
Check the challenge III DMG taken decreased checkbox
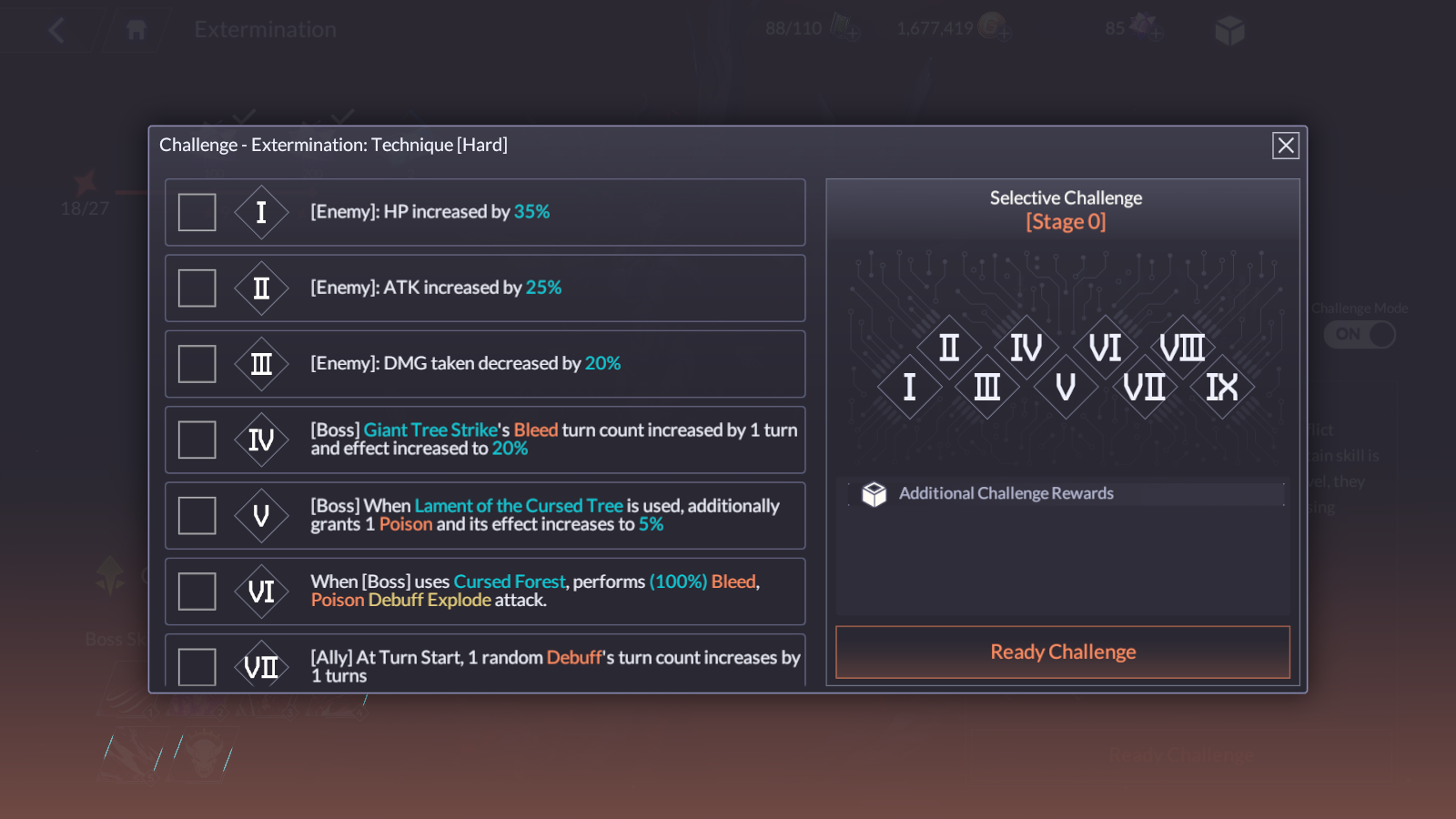click(x=197, y=364)
